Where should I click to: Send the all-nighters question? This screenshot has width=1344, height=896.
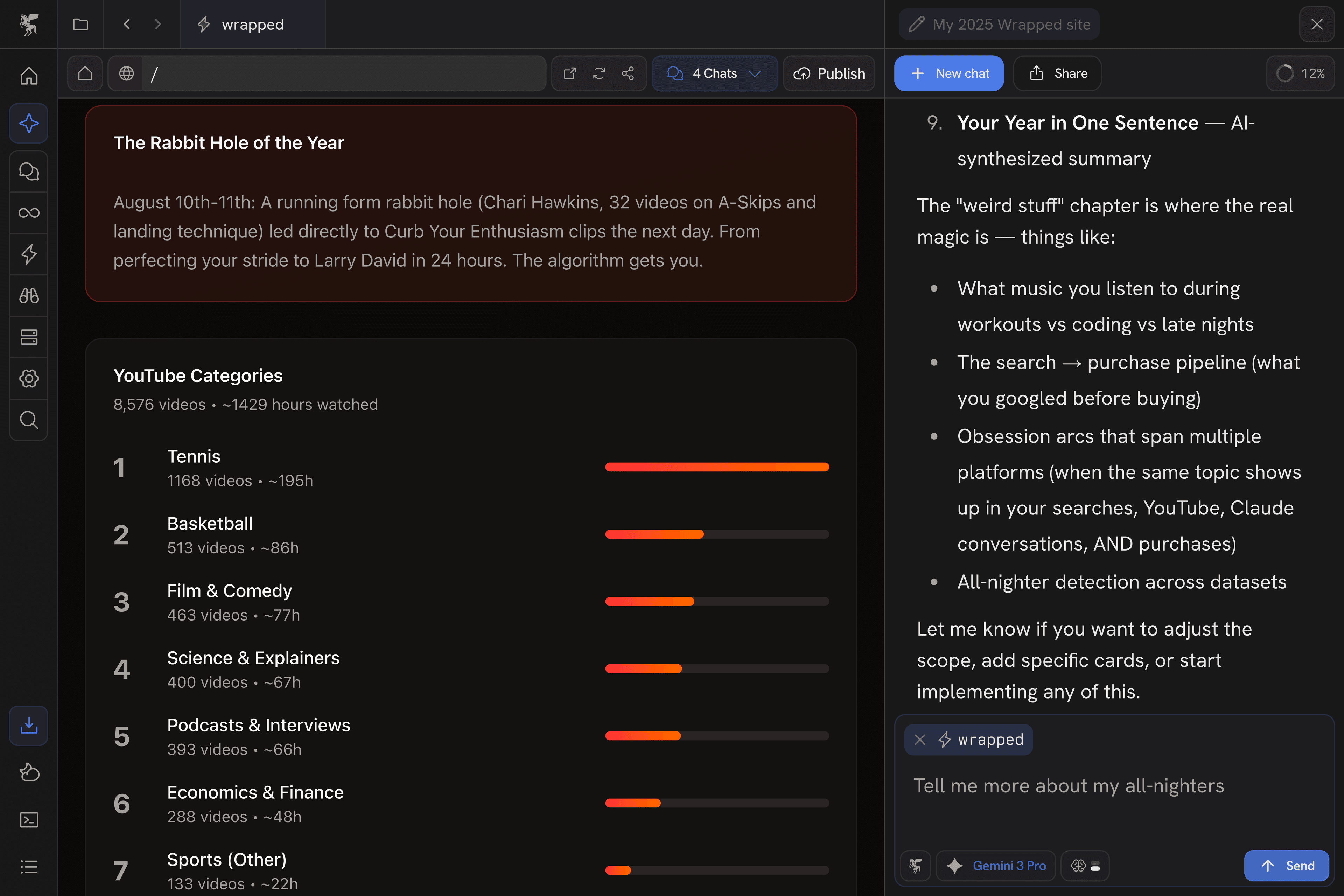click(x=1286, y=865)
